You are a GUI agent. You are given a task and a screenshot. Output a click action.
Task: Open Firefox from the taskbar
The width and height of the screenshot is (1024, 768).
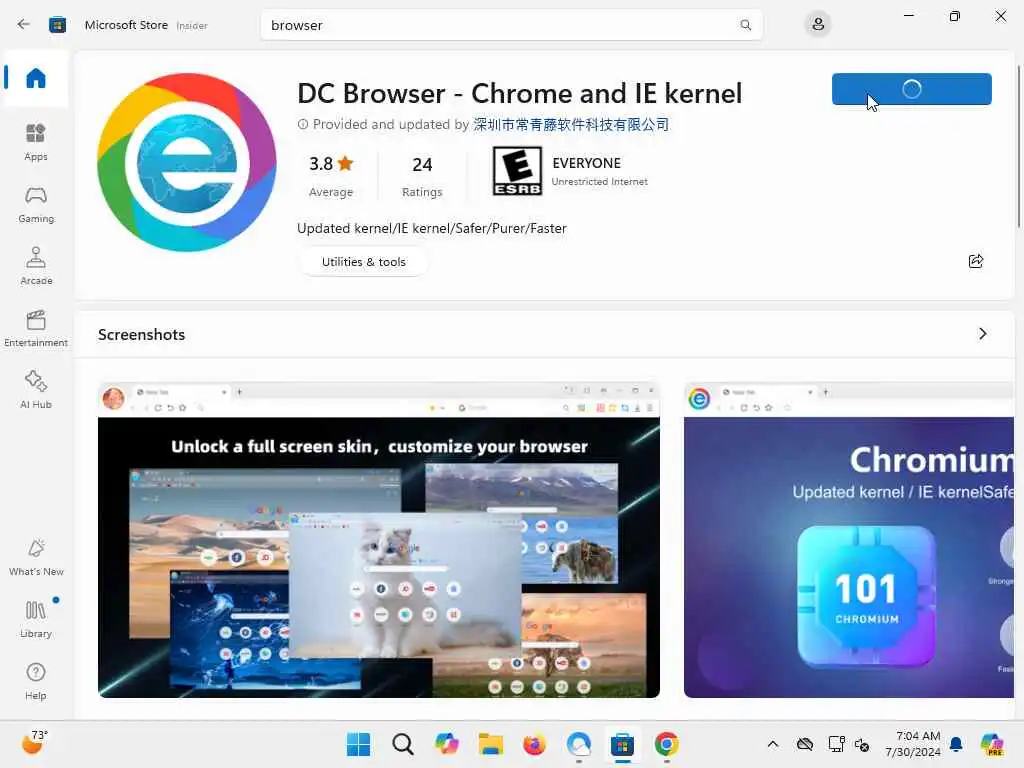coord(534,744)
